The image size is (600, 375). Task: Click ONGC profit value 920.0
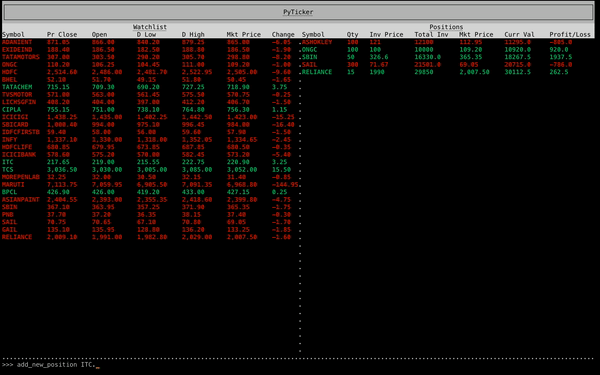(559, 50)
